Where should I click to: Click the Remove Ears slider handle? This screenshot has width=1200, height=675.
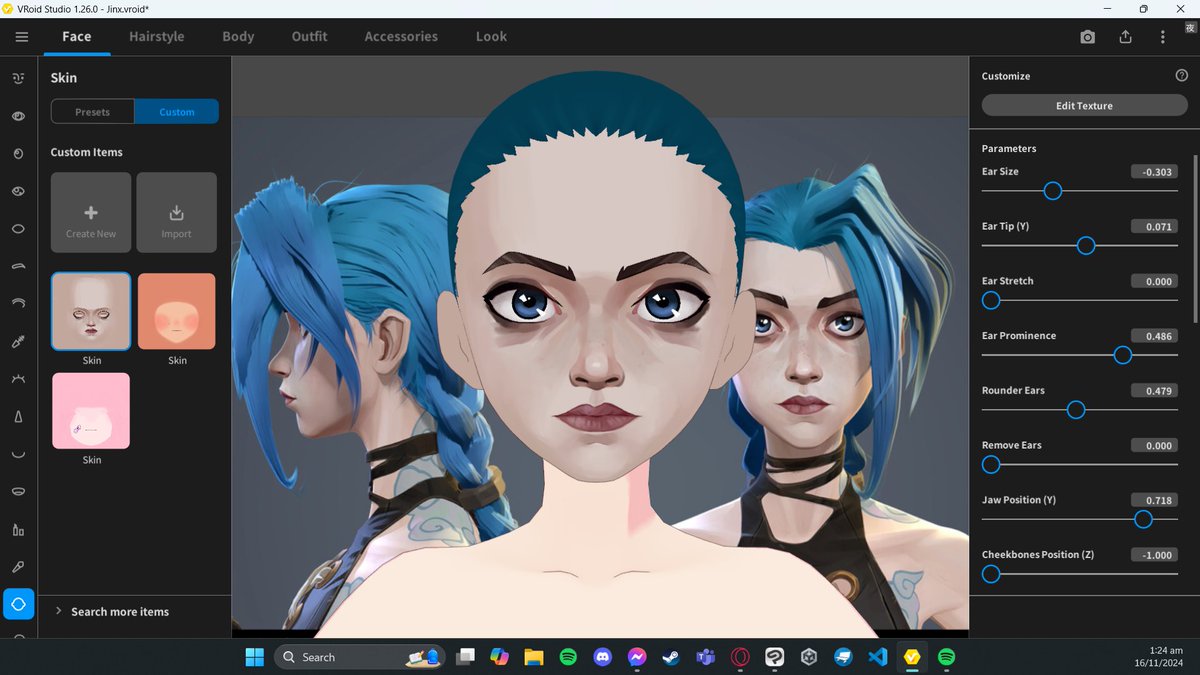[x=991, y=464]
